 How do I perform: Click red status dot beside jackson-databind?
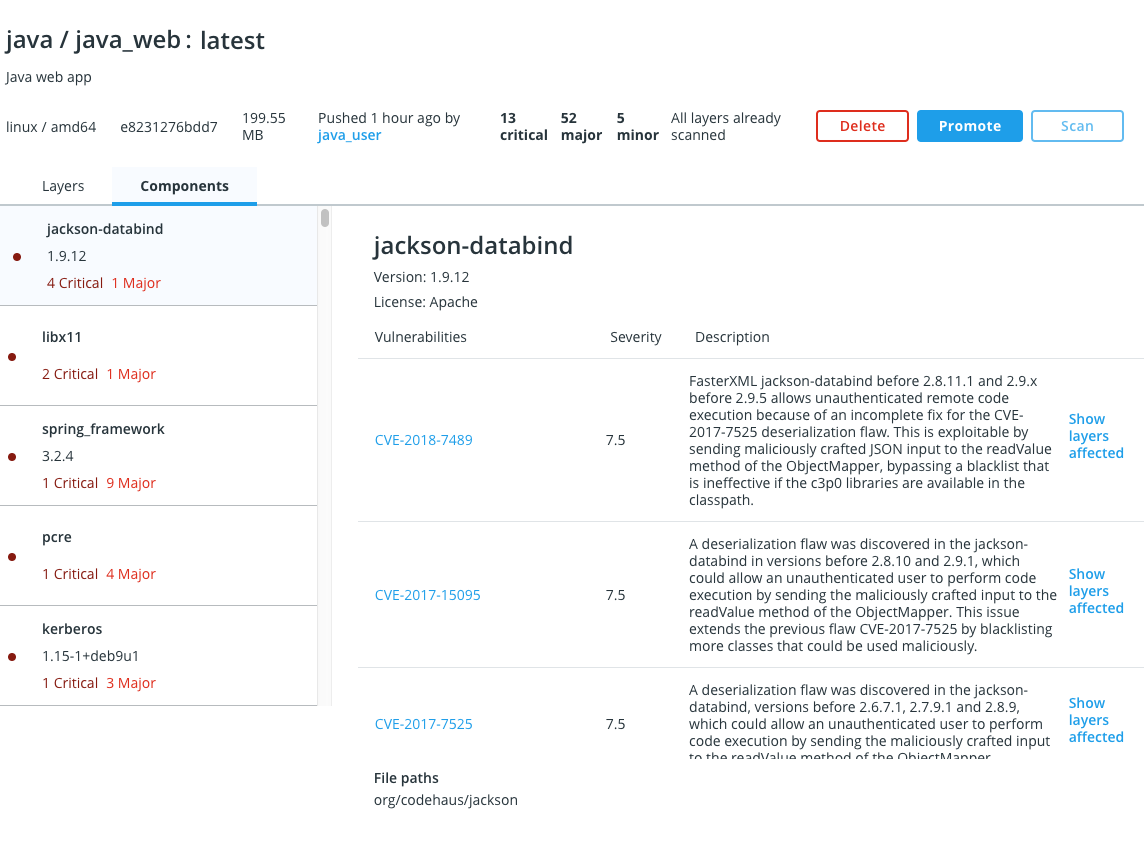pos(17,257)
